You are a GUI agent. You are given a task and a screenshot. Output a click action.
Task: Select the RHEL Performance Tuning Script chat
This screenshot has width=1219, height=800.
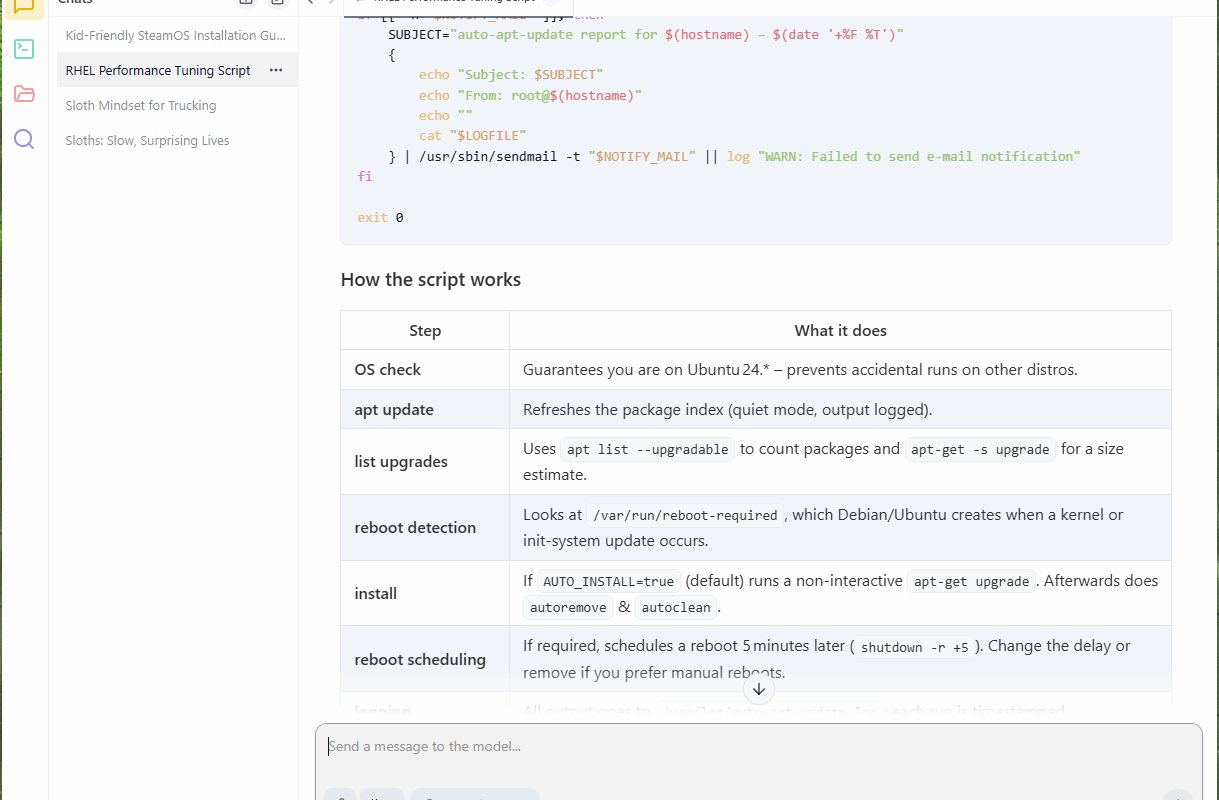(158, 70)
